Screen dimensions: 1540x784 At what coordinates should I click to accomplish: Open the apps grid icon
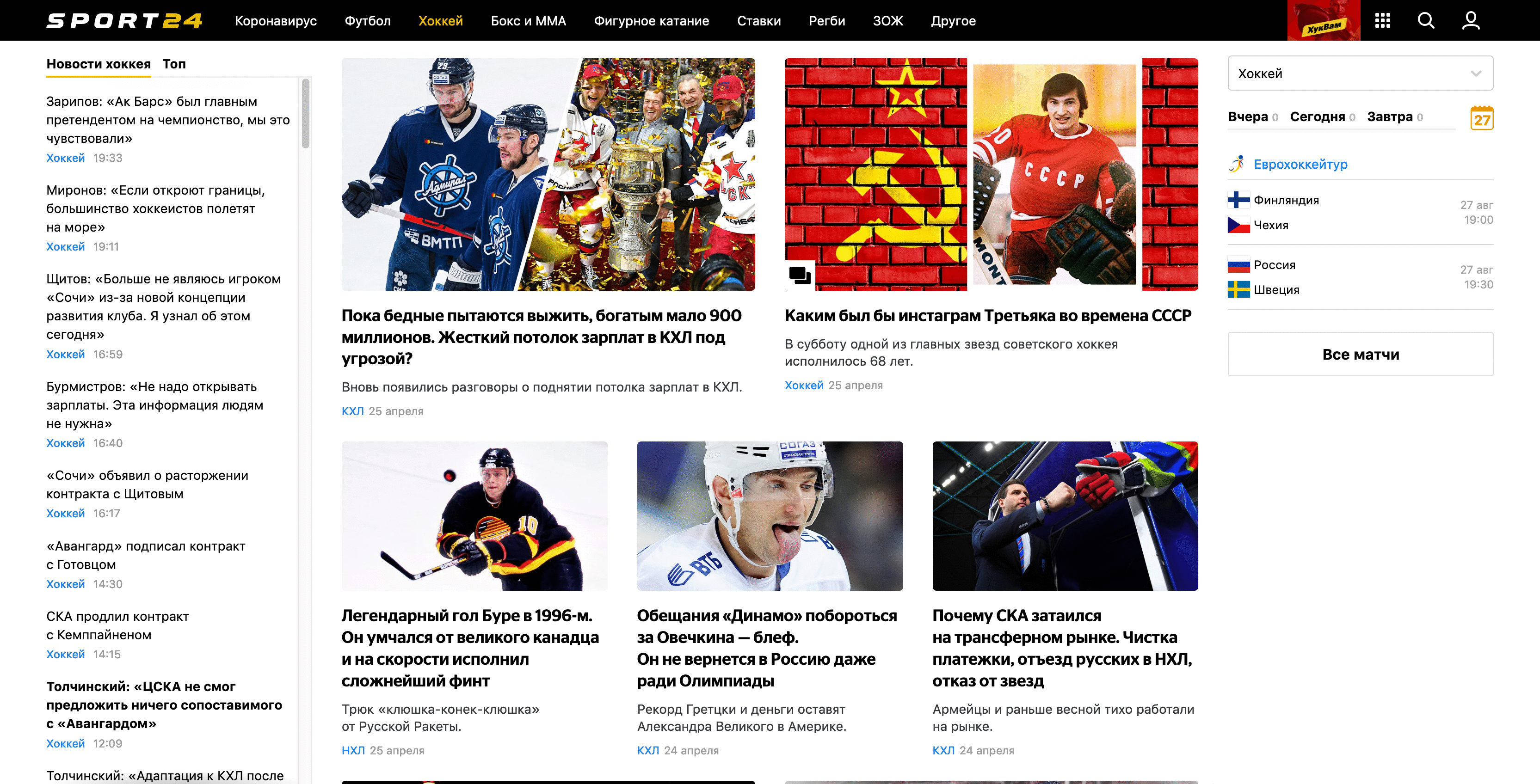(x=1382, y=21)
